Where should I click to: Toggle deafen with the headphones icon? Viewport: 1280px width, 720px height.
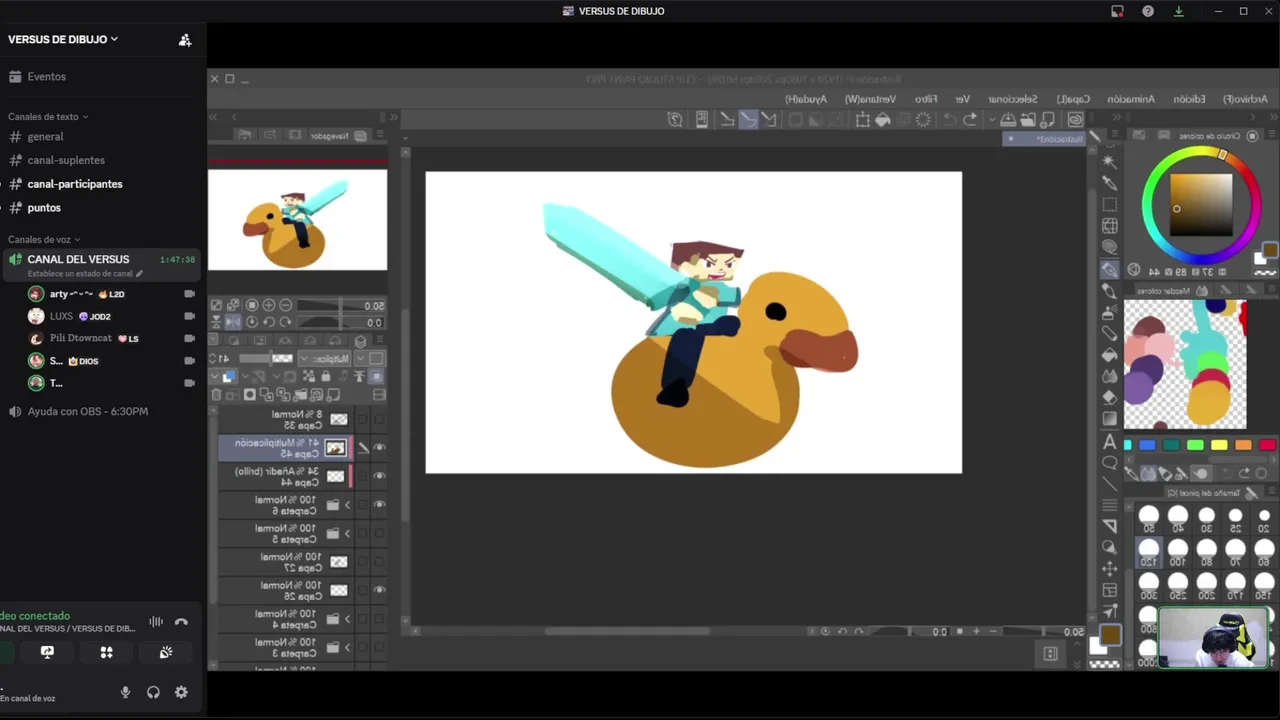[x=153, y=692]
